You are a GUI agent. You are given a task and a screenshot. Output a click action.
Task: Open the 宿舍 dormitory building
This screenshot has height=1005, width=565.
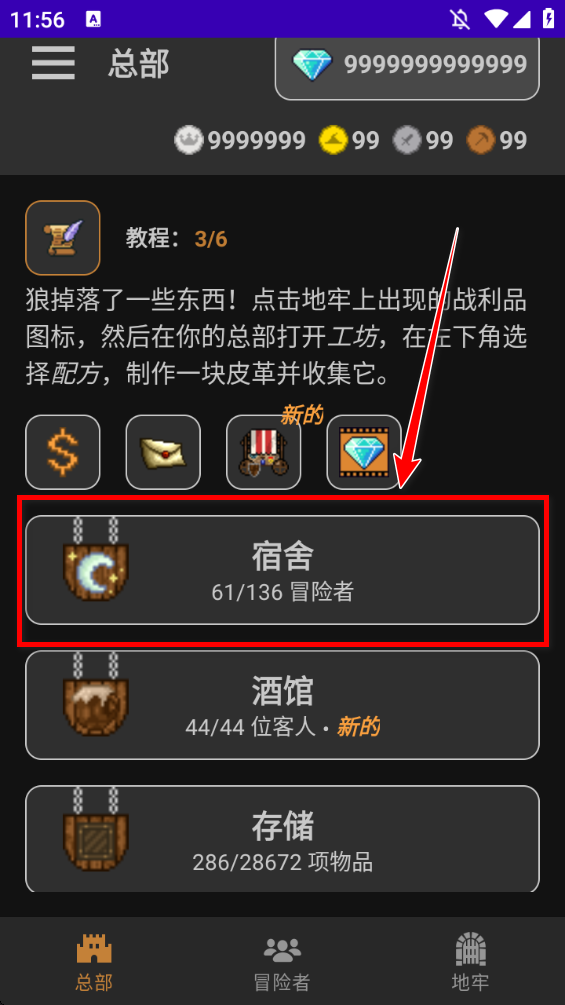pos(282,570)
